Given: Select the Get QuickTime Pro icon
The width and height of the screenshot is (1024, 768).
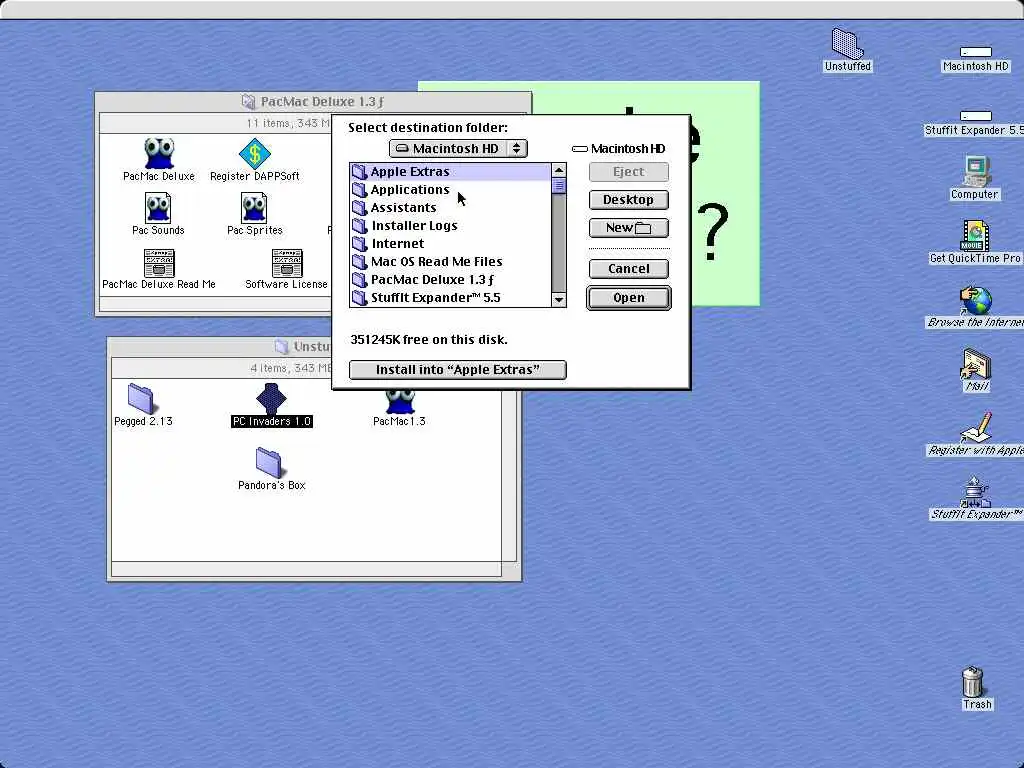Looking at the screenshot, I should click(x=974, y=235).
